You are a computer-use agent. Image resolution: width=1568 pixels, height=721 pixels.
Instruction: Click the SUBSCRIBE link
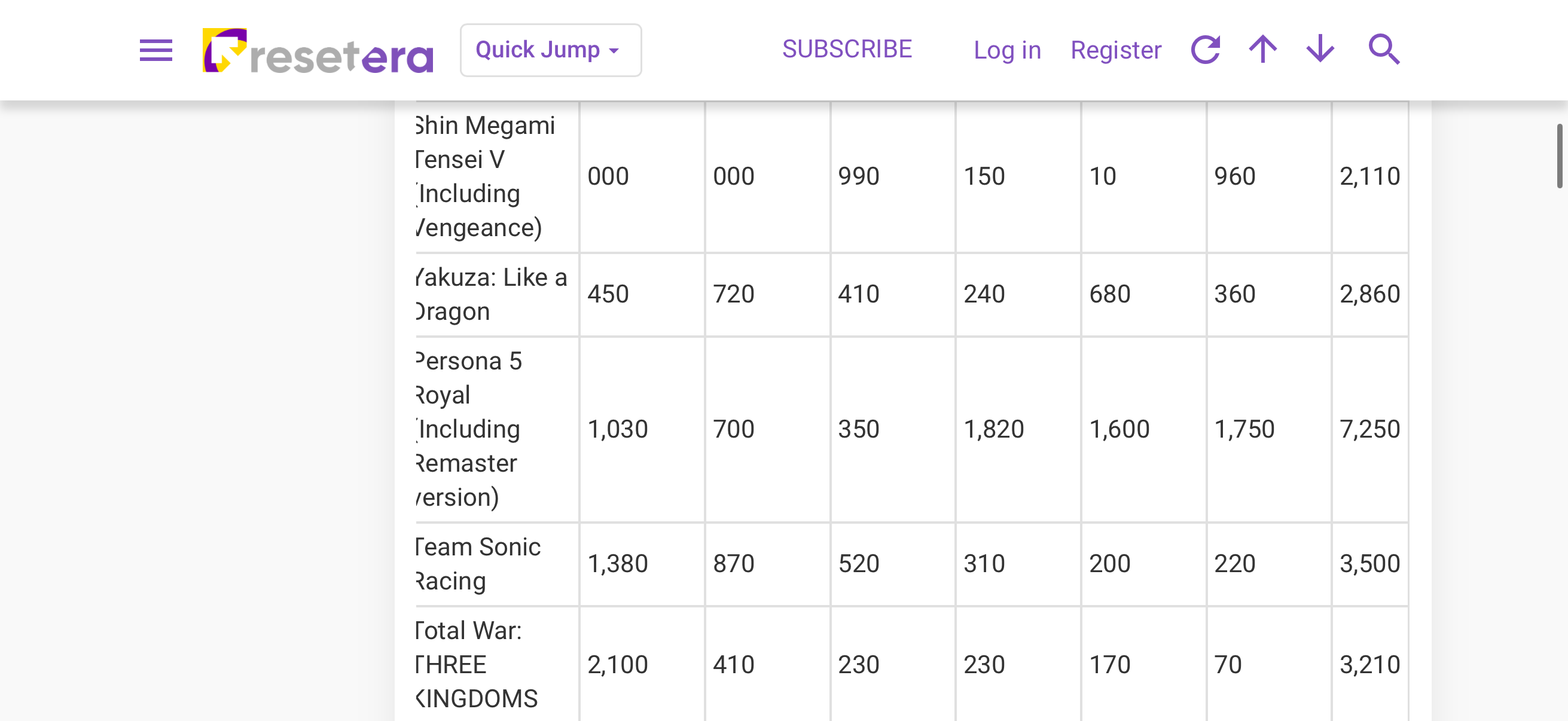[x=847, y=49]
